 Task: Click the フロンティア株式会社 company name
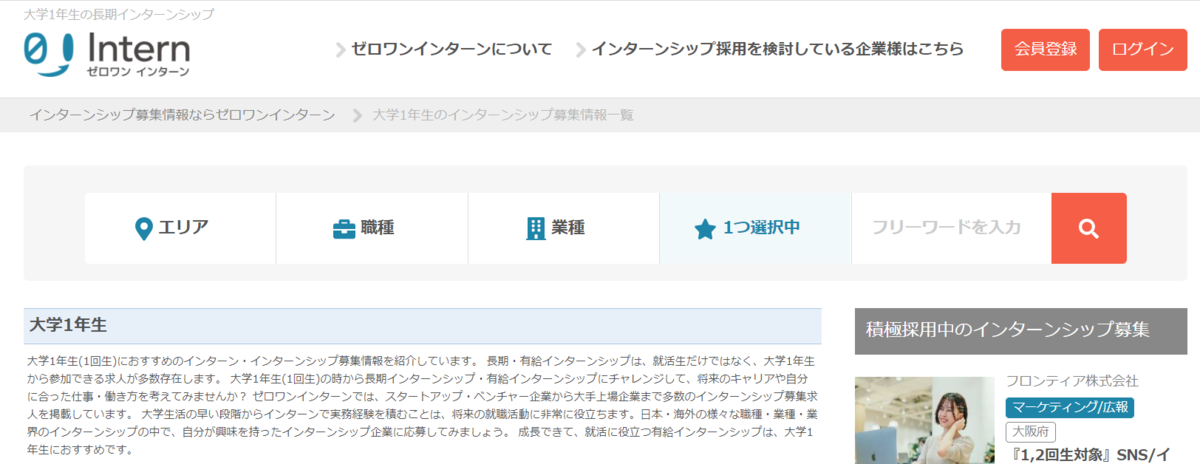pos(1072,381)
